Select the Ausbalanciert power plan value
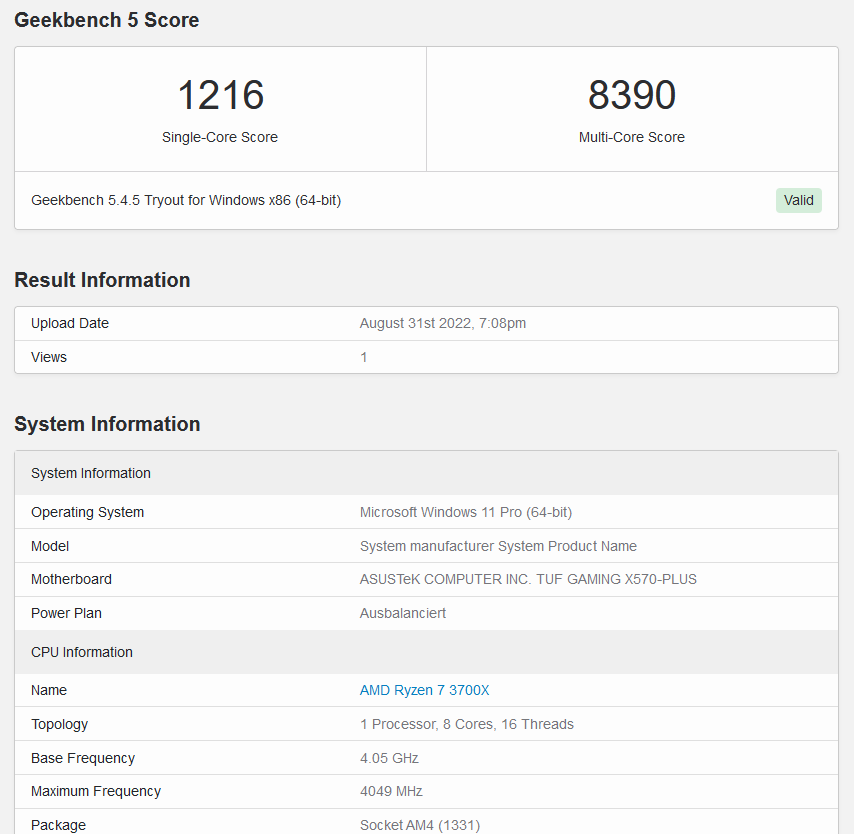Screen dimensions: 854x834 403,613
